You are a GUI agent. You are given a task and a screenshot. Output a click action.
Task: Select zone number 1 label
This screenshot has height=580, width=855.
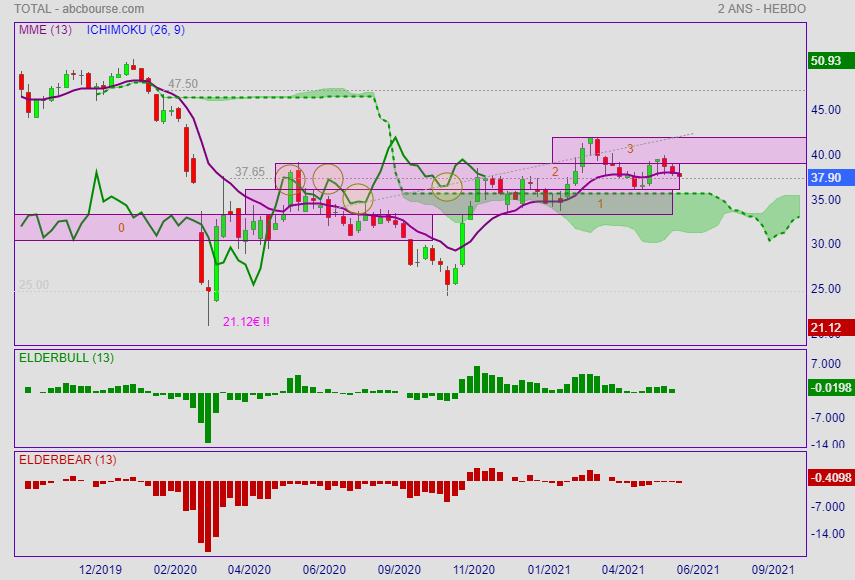[600, 204]
